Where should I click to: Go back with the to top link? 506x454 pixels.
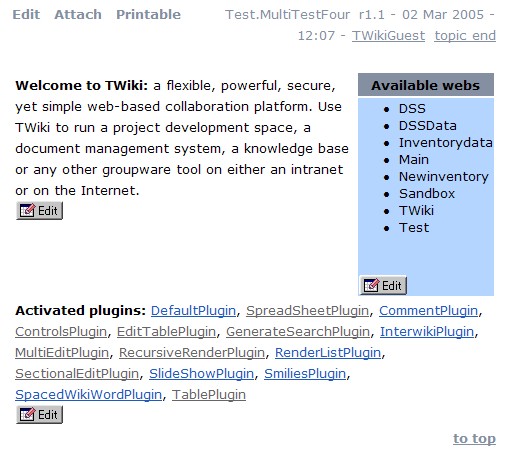pos(474,439)
